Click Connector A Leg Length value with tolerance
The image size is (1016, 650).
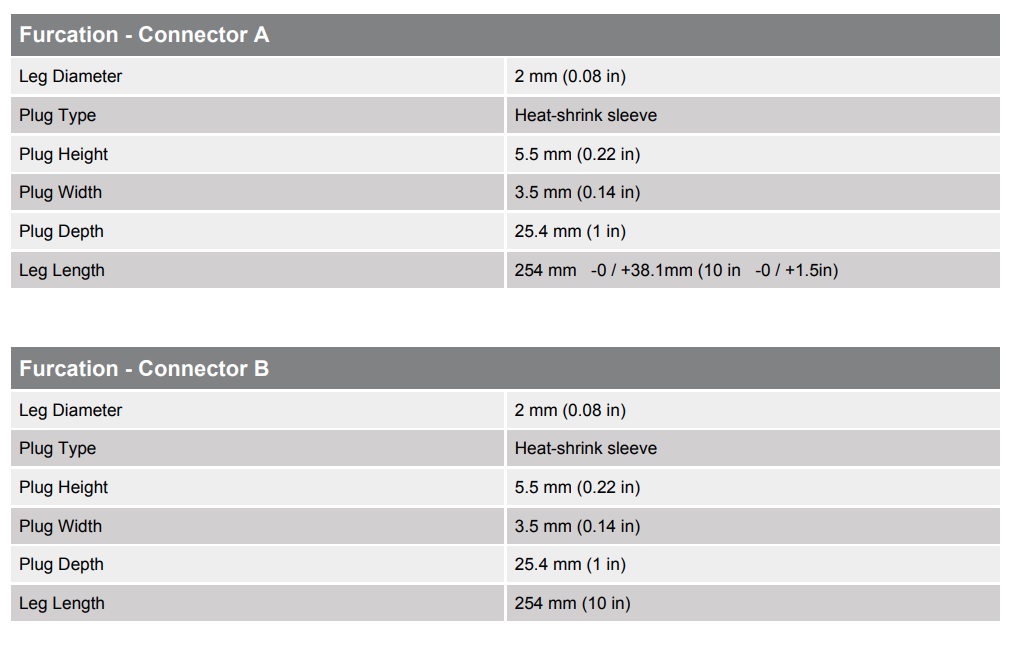[x=676, y=270]
